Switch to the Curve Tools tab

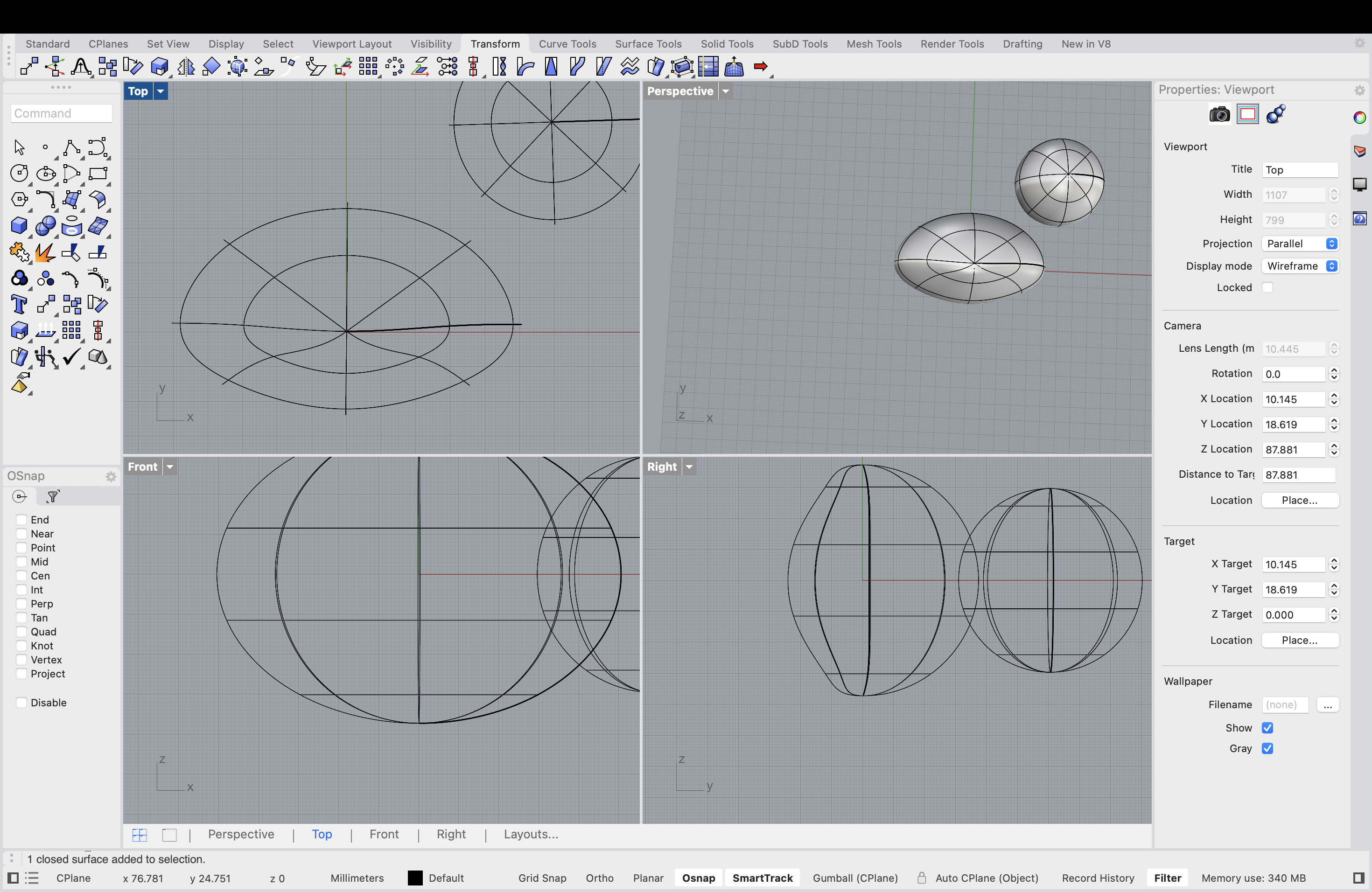coord(567,44)
